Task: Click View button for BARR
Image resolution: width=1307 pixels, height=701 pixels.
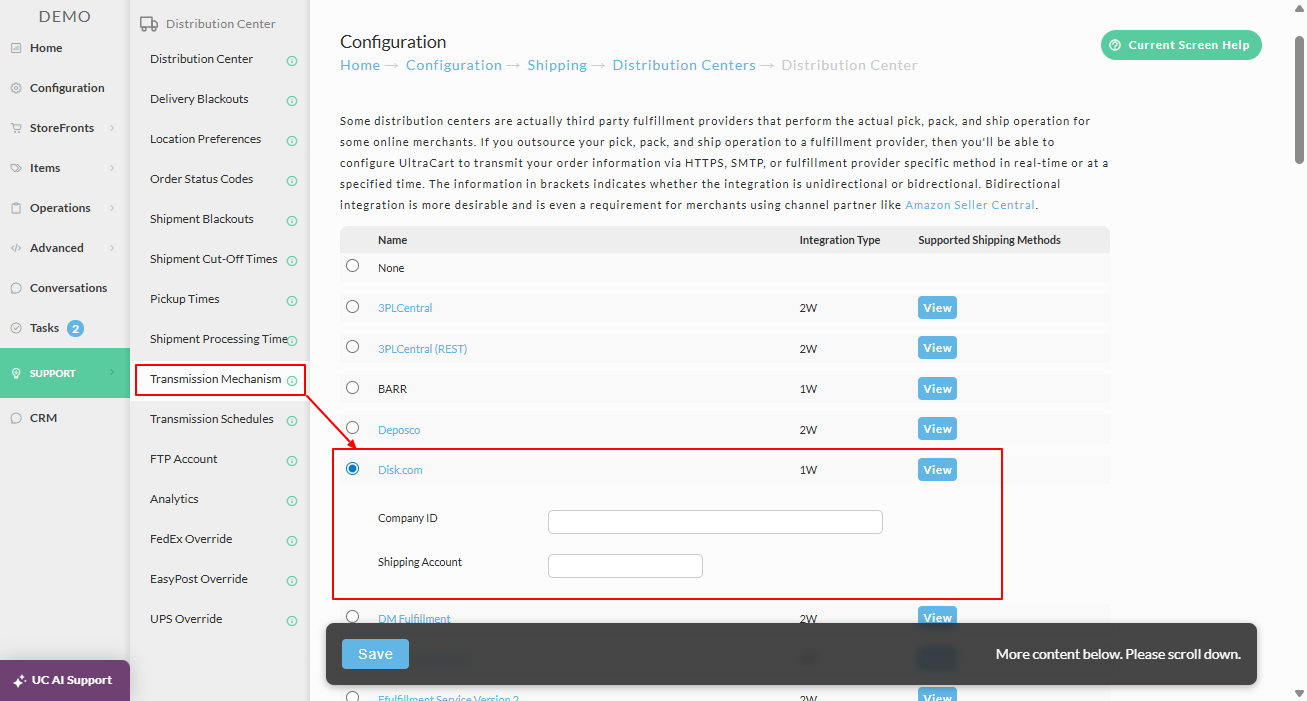Action: click(x=937, y=388)
